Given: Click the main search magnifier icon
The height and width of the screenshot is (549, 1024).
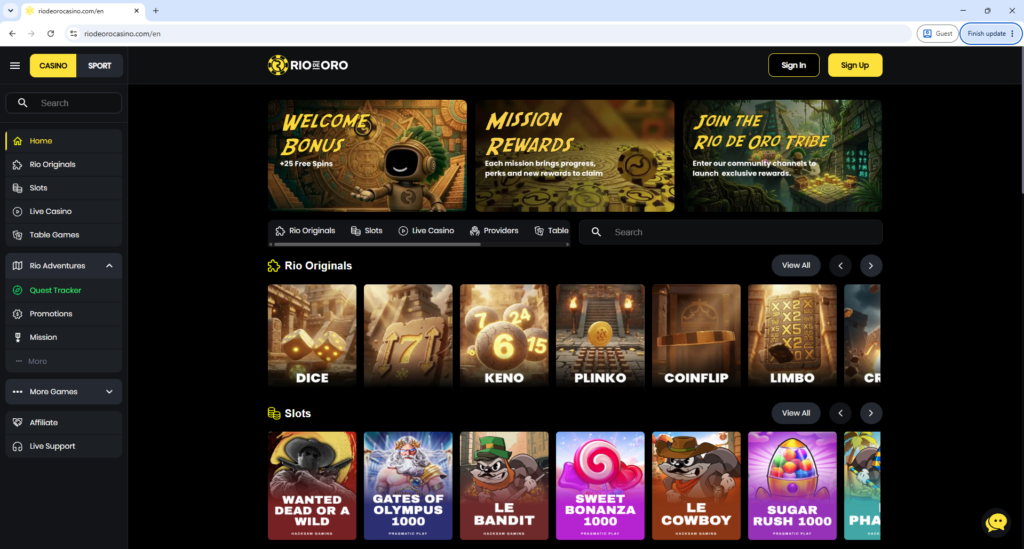Looking at the screenshot, I should [596, 232].
